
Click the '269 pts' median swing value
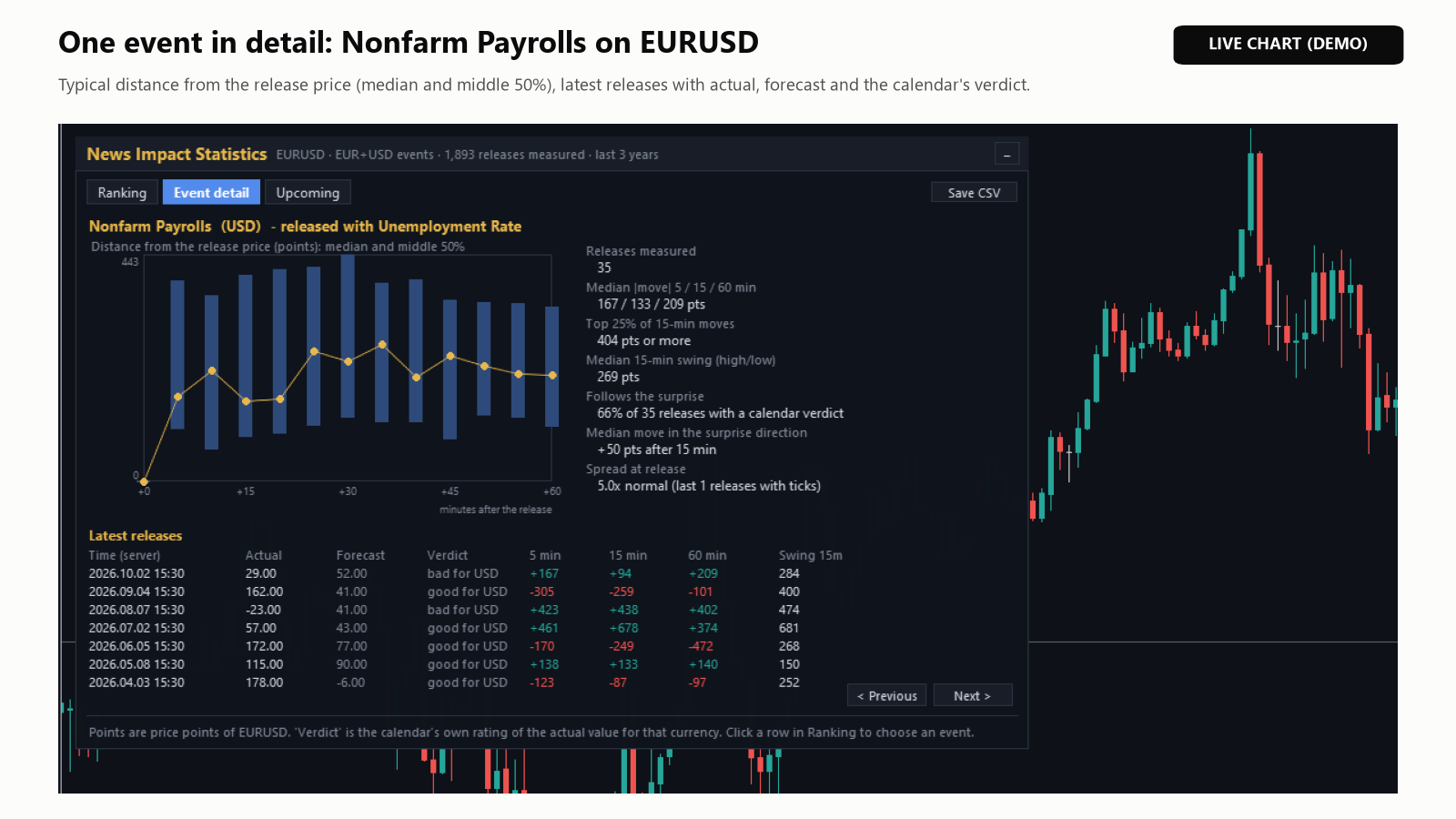click(618, 378)
